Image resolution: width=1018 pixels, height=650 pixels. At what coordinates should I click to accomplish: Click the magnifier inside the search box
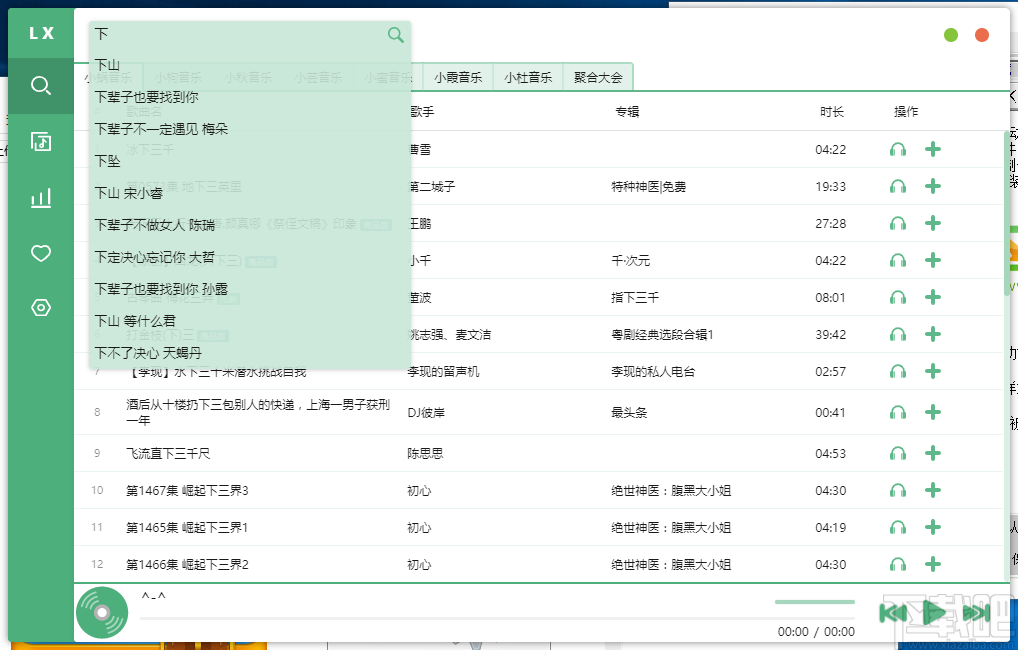396,35
